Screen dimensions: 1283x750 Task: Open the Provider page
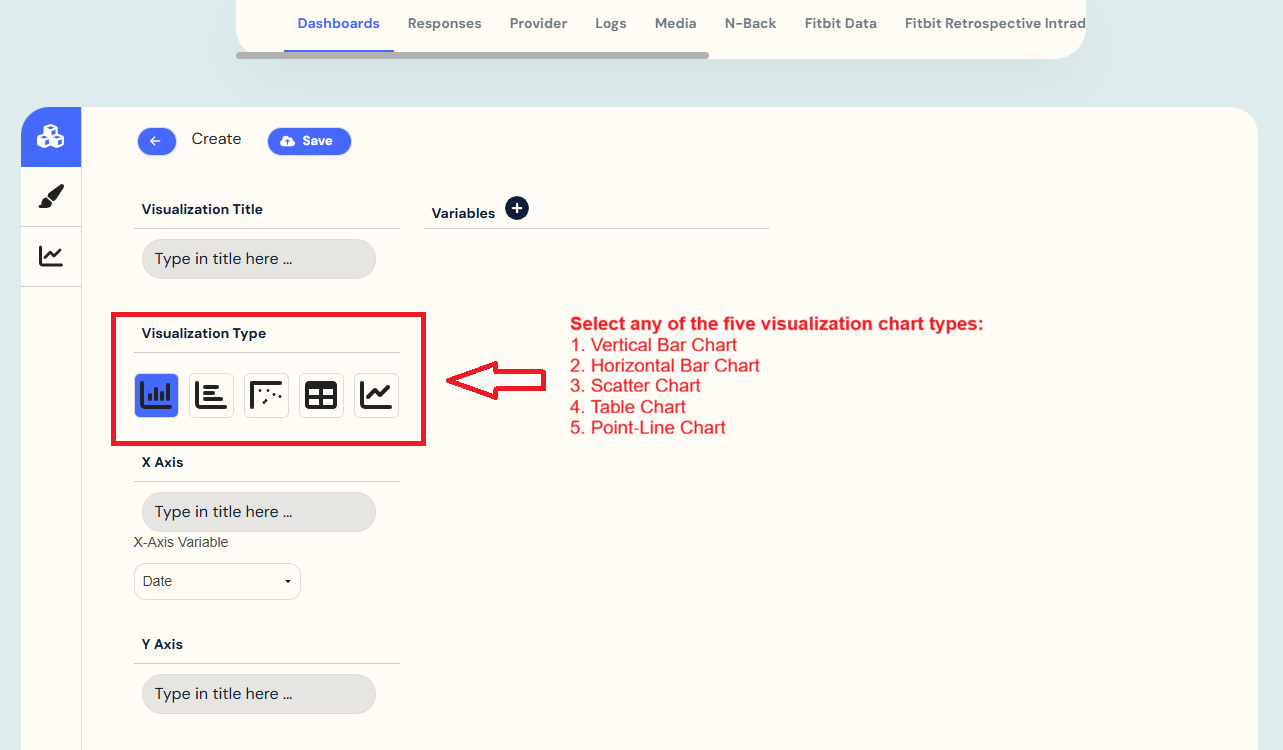point(538,23)
